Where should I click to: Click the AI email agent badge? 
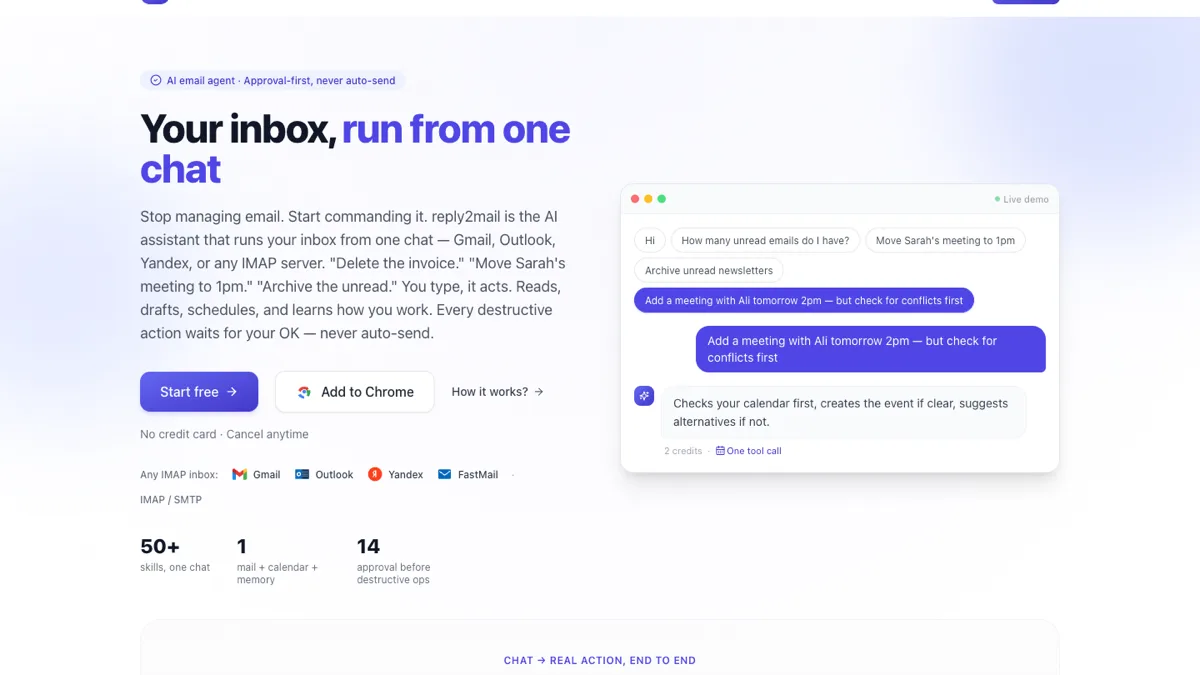273,80
